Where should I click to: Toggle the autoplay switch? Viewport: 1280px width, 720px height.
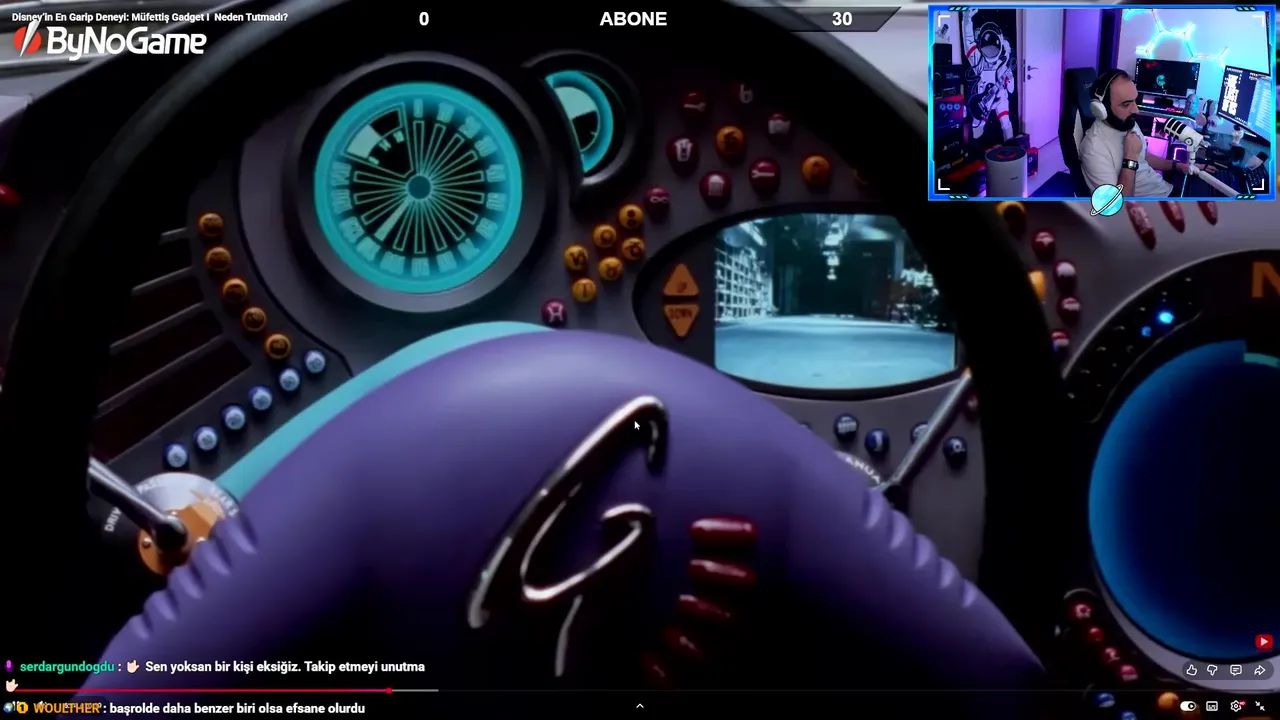pos(1188,707)
